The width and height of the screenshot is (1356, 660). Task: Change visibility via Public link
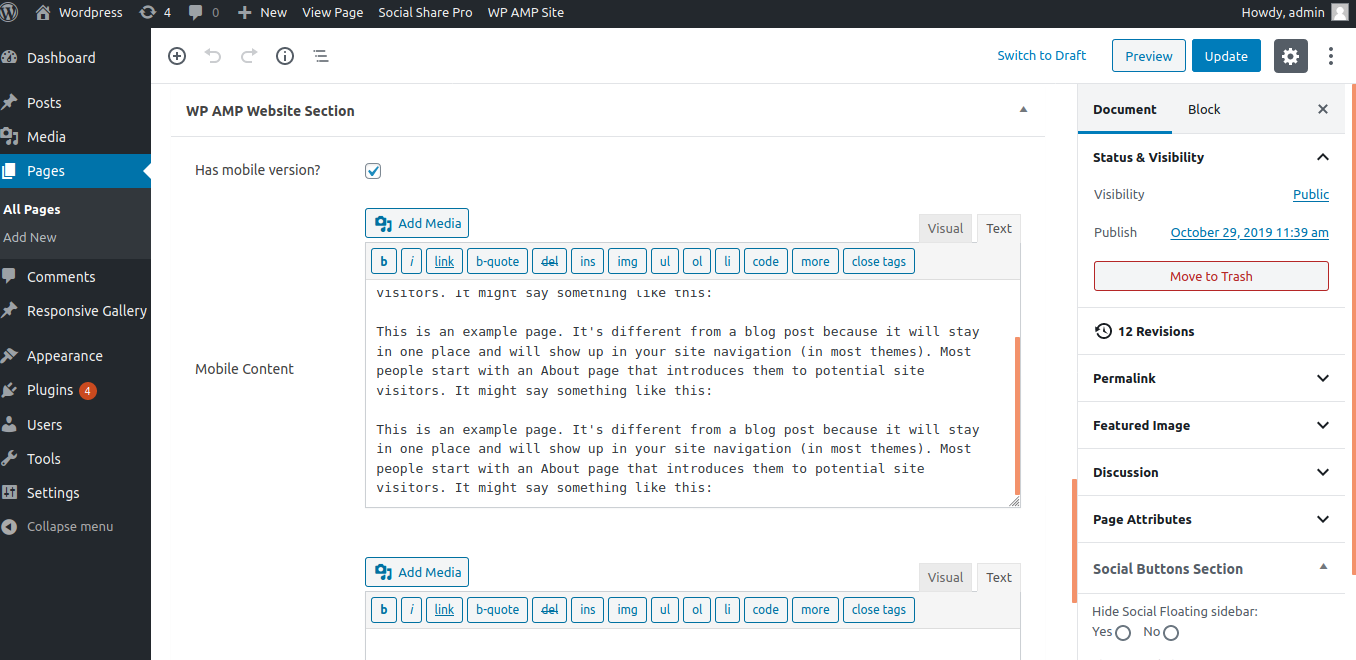click(1311, 195)
